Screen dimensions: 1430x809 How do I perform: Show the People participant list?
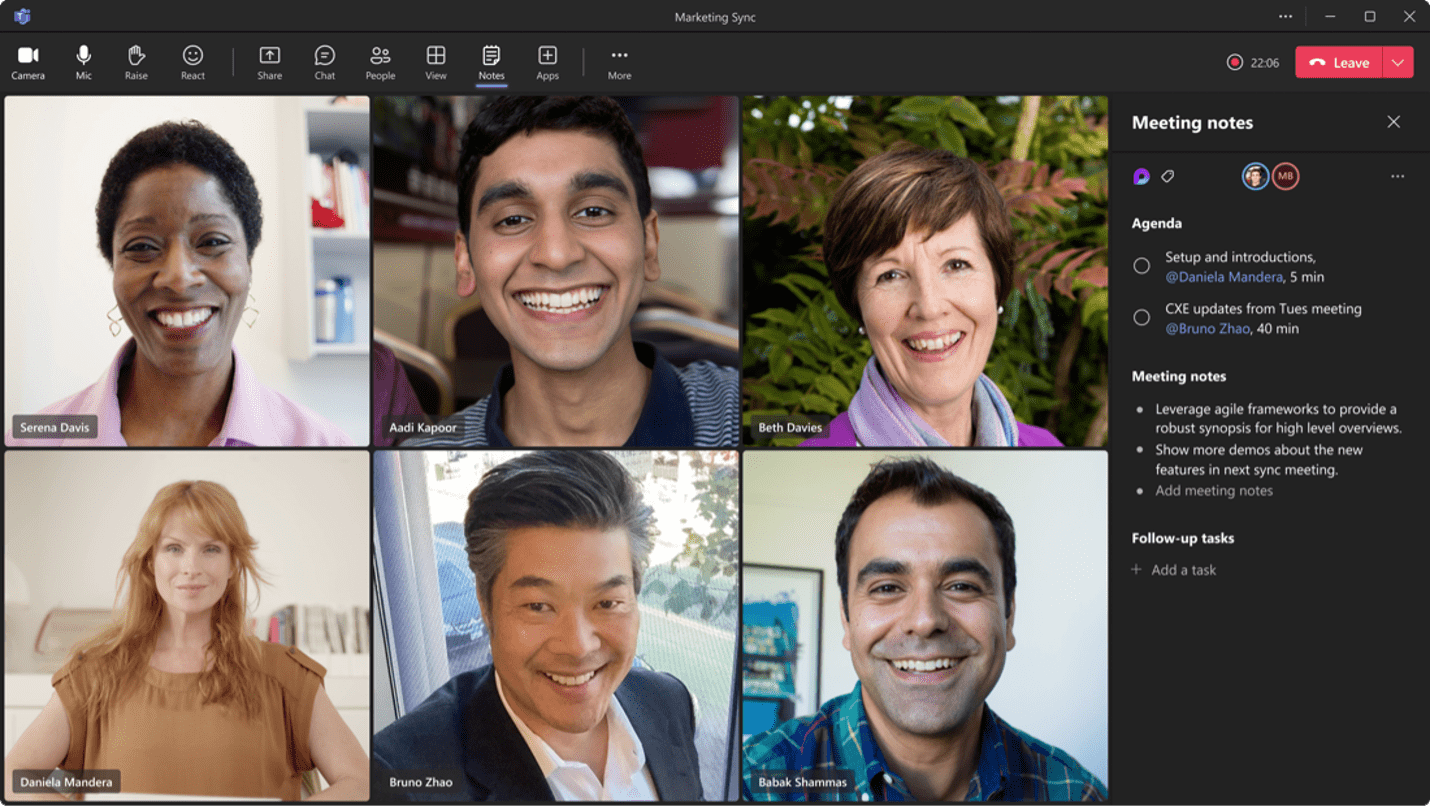pyautogui.click(x=380, y=62)
